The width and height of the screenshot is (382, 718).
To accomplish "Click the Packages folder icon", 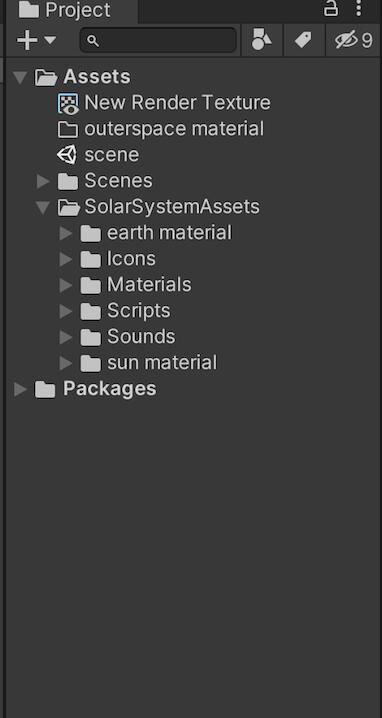I will (x=45, y=390).
